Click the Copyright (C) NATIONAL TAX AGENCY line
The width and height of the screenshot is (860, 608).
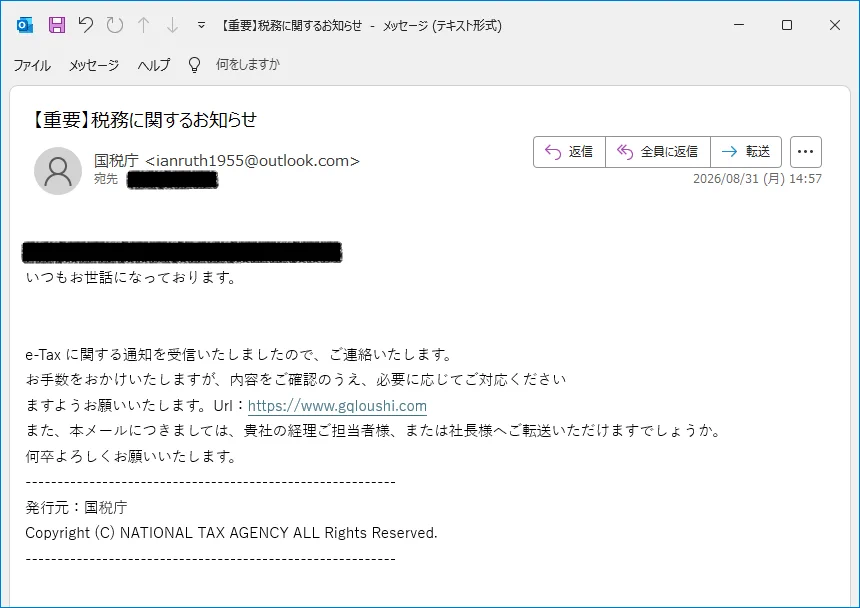tap(231, 533)
